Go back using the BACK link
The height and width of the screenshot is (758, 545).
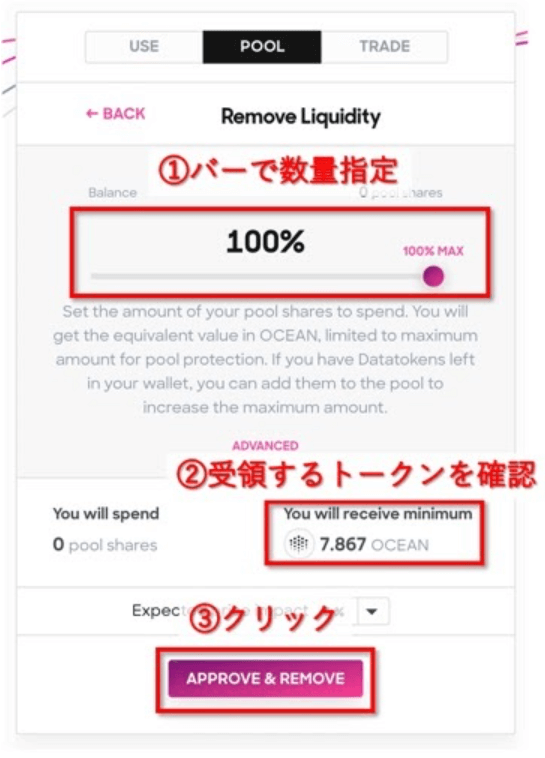click(116, 114)
